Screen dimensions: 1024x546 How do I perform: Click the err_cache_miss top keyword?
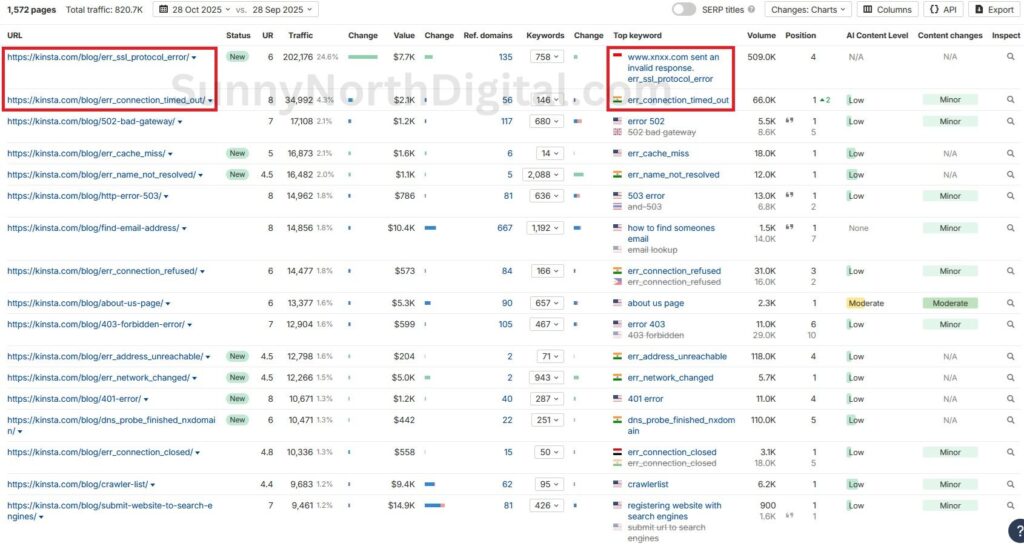pos(658,153)
